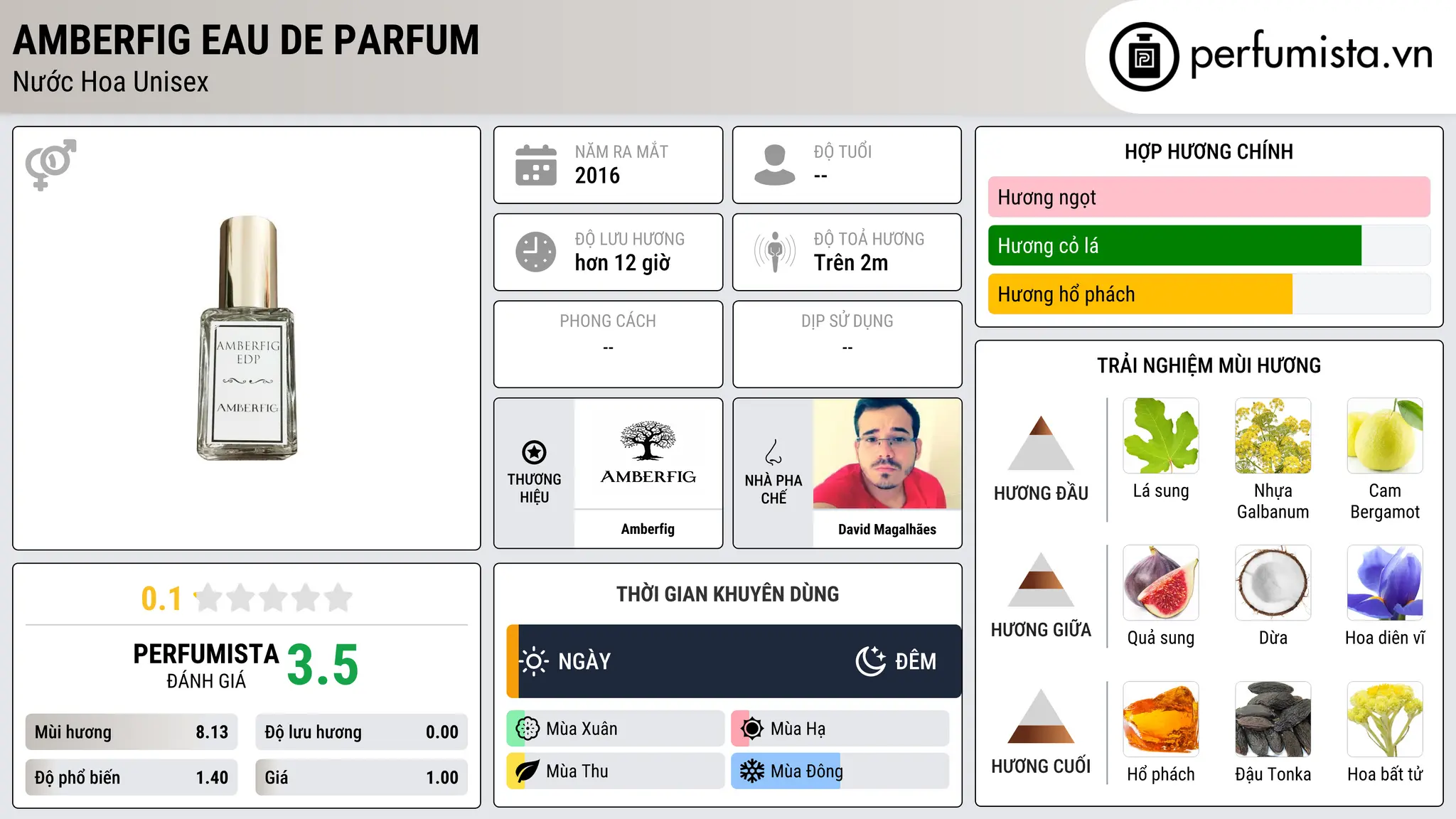Click the clock icon beside Độ lưu hương

tap(535, 252)
